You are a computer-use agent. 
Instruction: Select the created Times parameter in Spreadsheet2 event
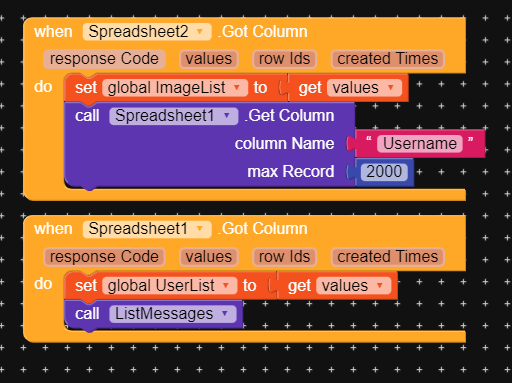[x=388, y=59]
